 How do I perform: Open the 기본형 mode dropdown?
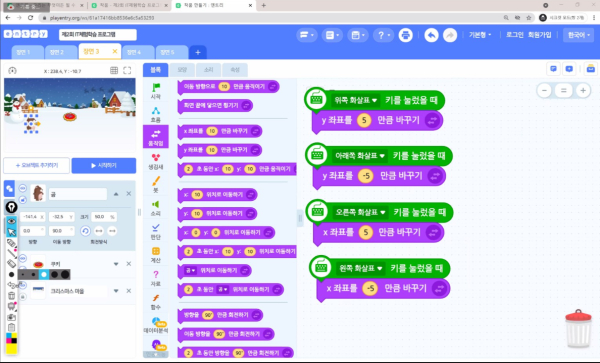click(480, 35)
